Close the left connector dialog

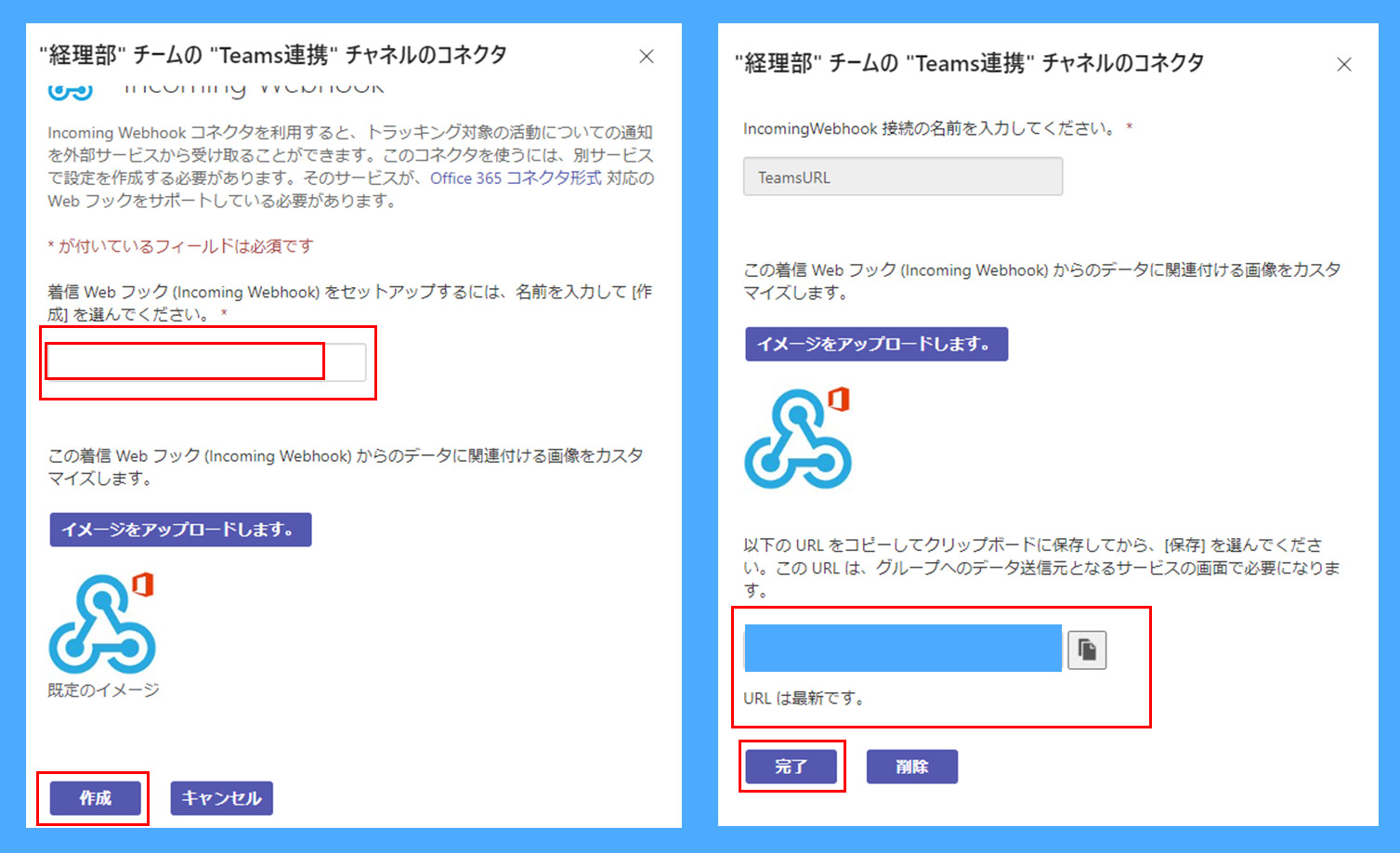(647, 57)
